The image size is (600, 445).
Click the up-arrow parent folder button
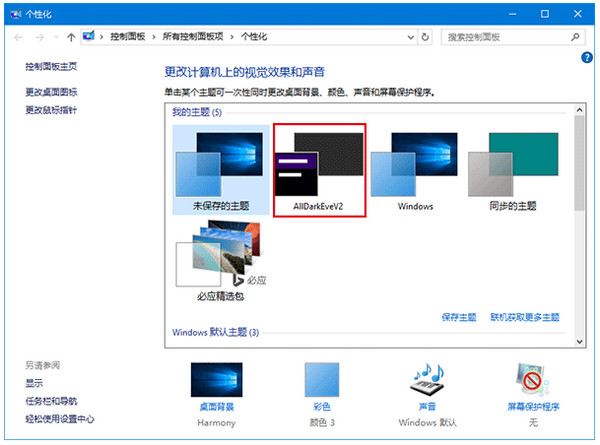71,37
